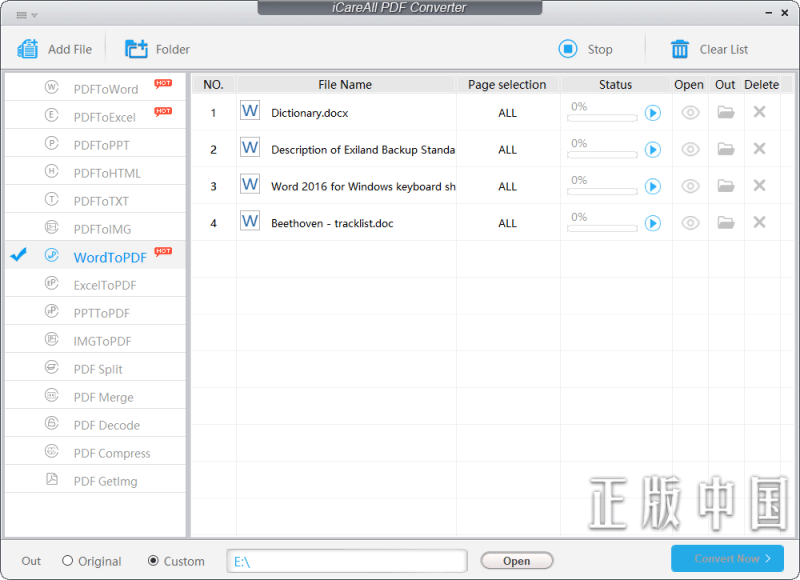Start converting Beethoven - tracklist.doc

[653, 223]
